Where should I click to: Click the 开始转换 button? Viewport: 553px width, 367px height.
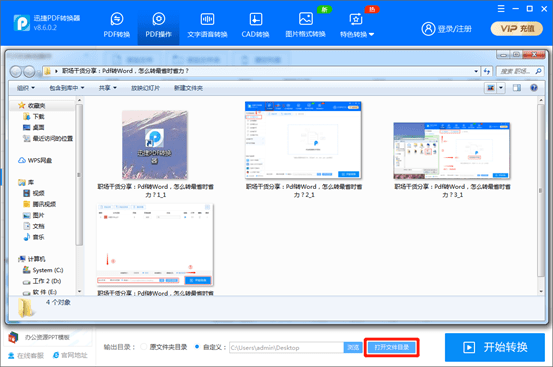[x=495, y=347]
